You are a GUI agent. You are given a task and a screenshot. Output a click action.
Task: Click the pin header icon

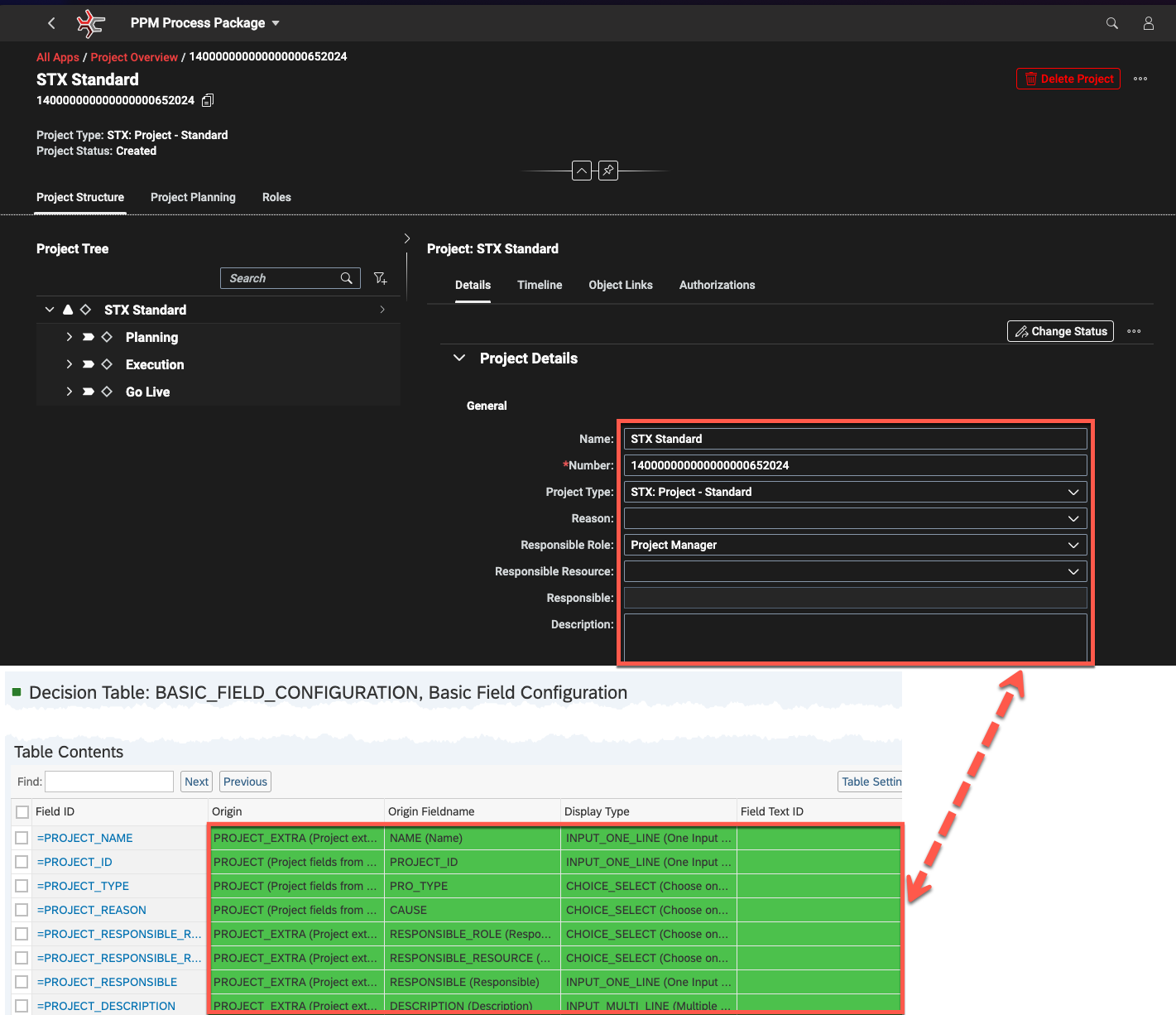pos(608,171)
